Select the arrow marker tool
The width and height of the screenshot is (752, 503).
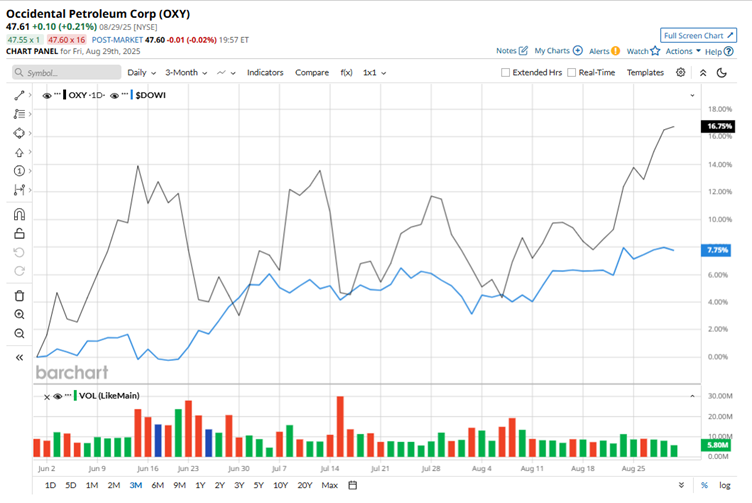[x=19, y=152]
